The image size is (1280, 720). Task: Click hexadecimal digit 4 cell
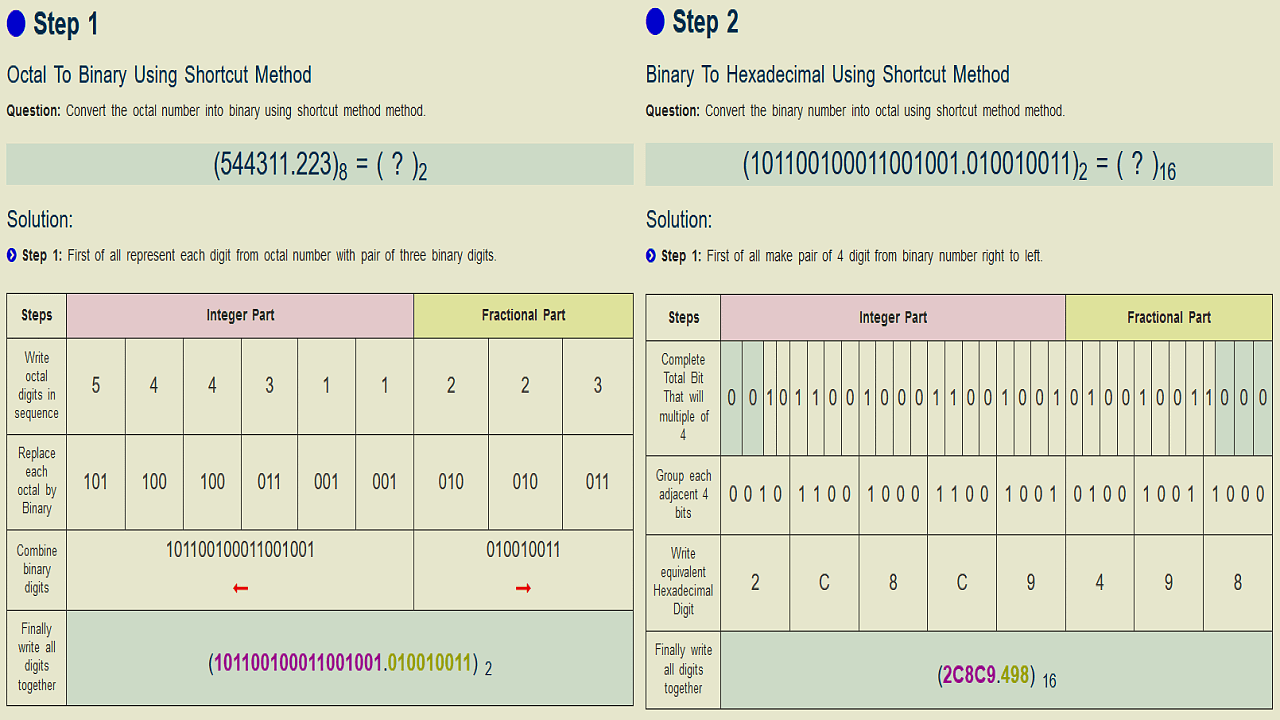(1099, 582)
